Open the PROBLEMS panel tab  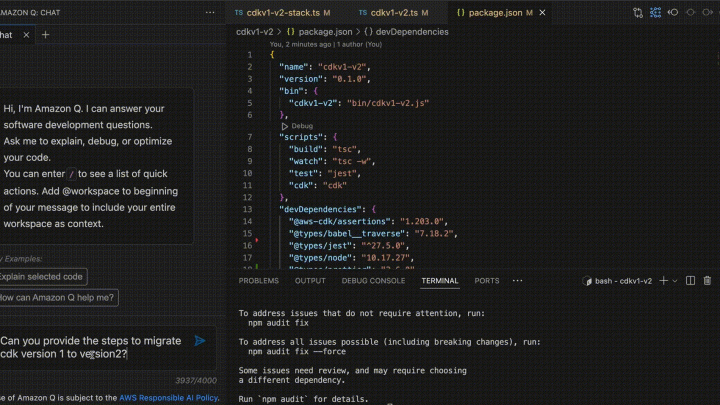coord(259,281)
